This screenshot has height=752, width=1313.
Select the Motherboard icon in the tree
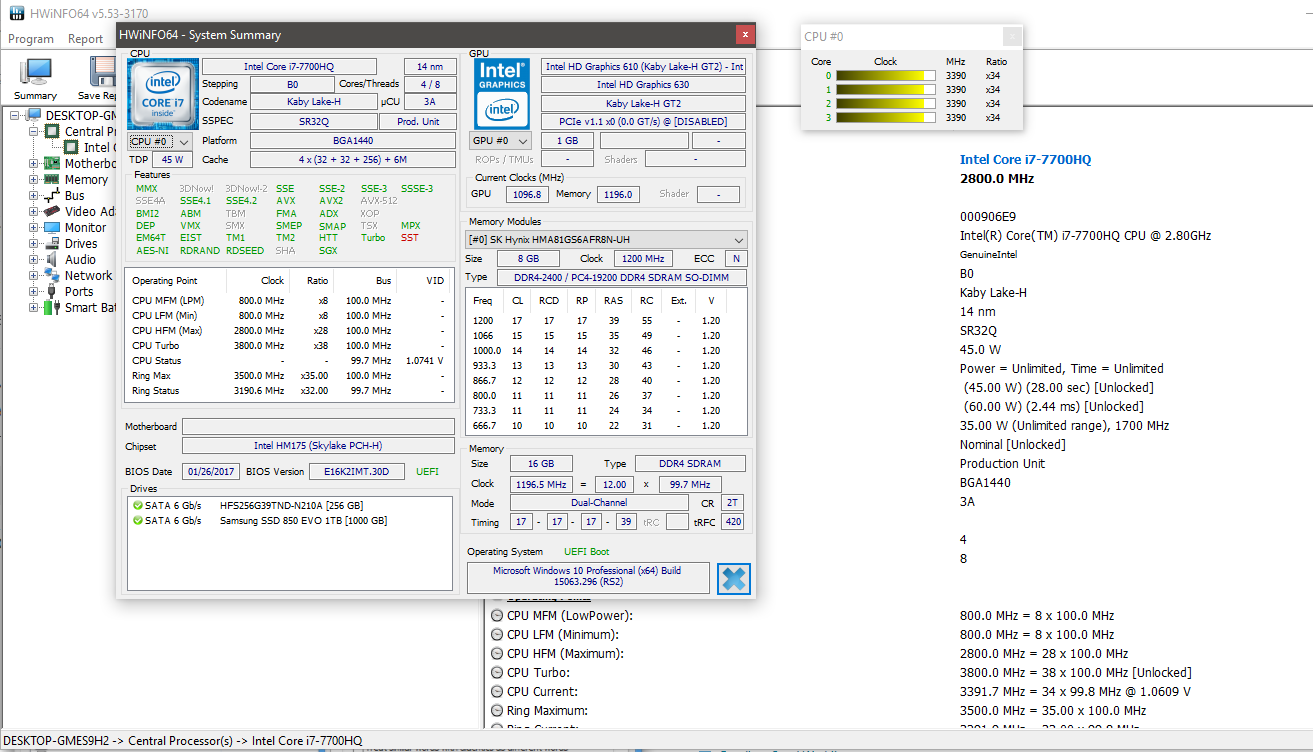53,163
